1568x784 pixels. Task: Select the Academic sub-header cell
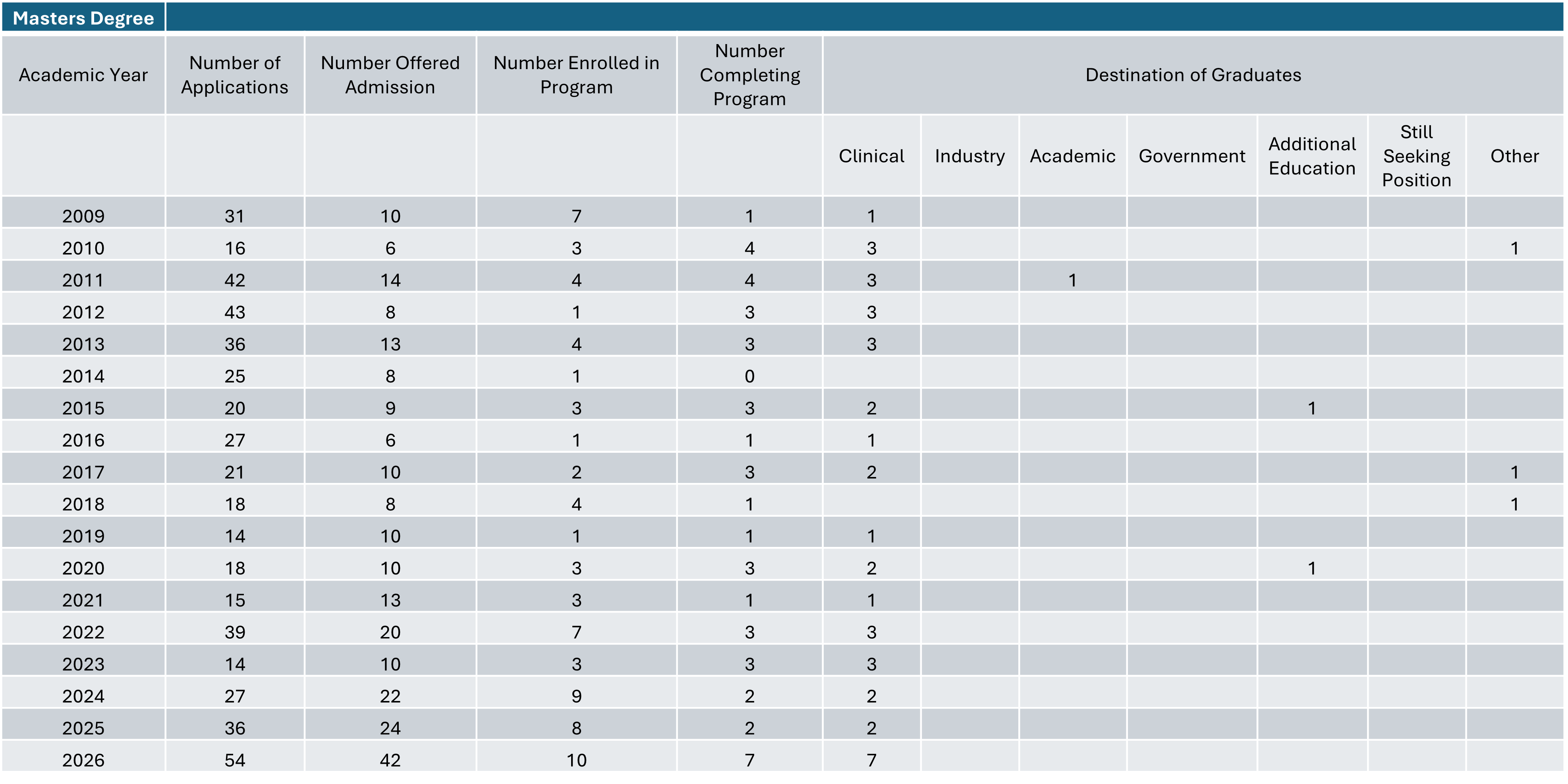tap(1072, 156)
